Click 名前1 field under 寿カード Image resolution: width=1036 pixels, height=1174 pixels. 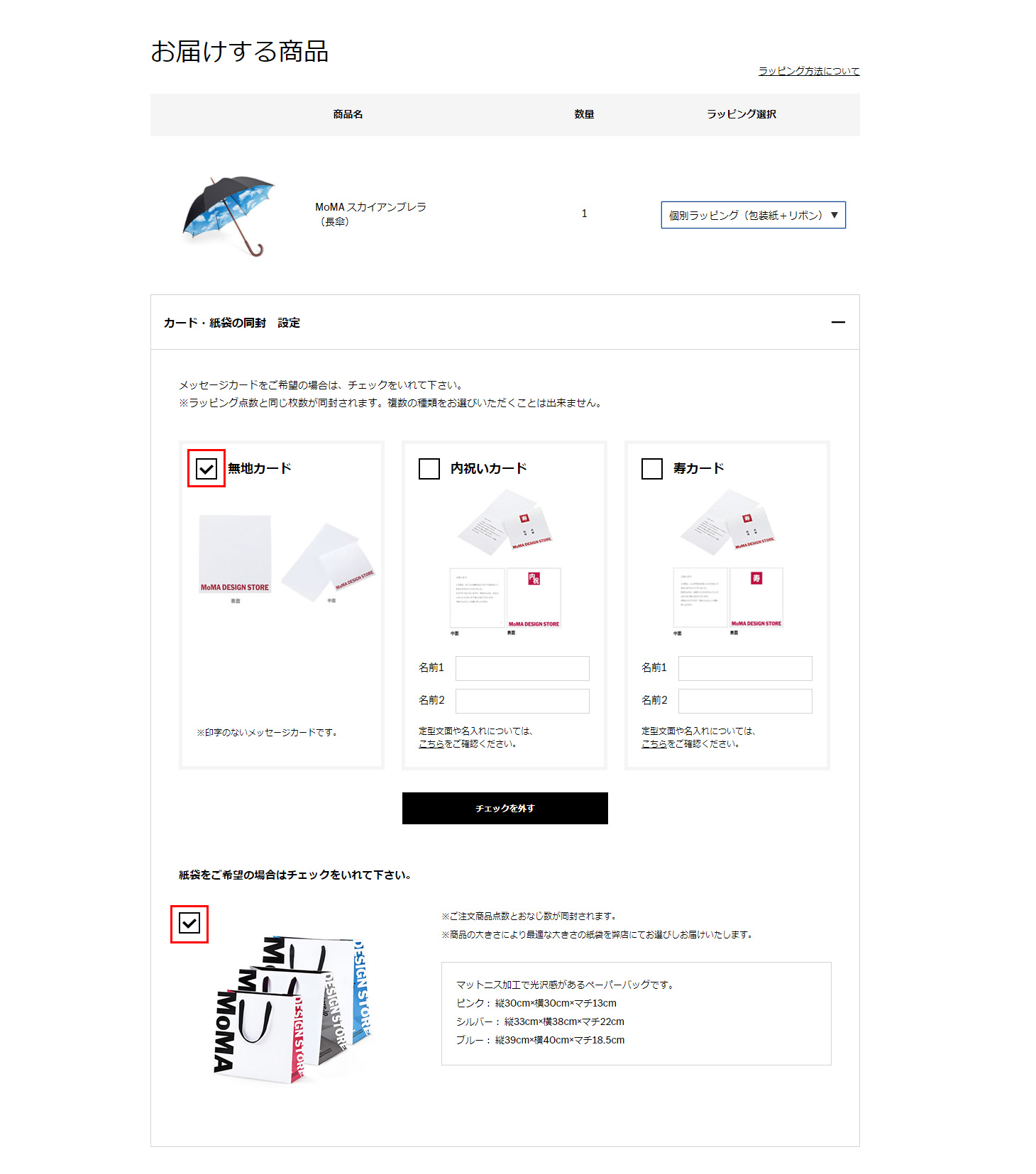tap(745, 668)
